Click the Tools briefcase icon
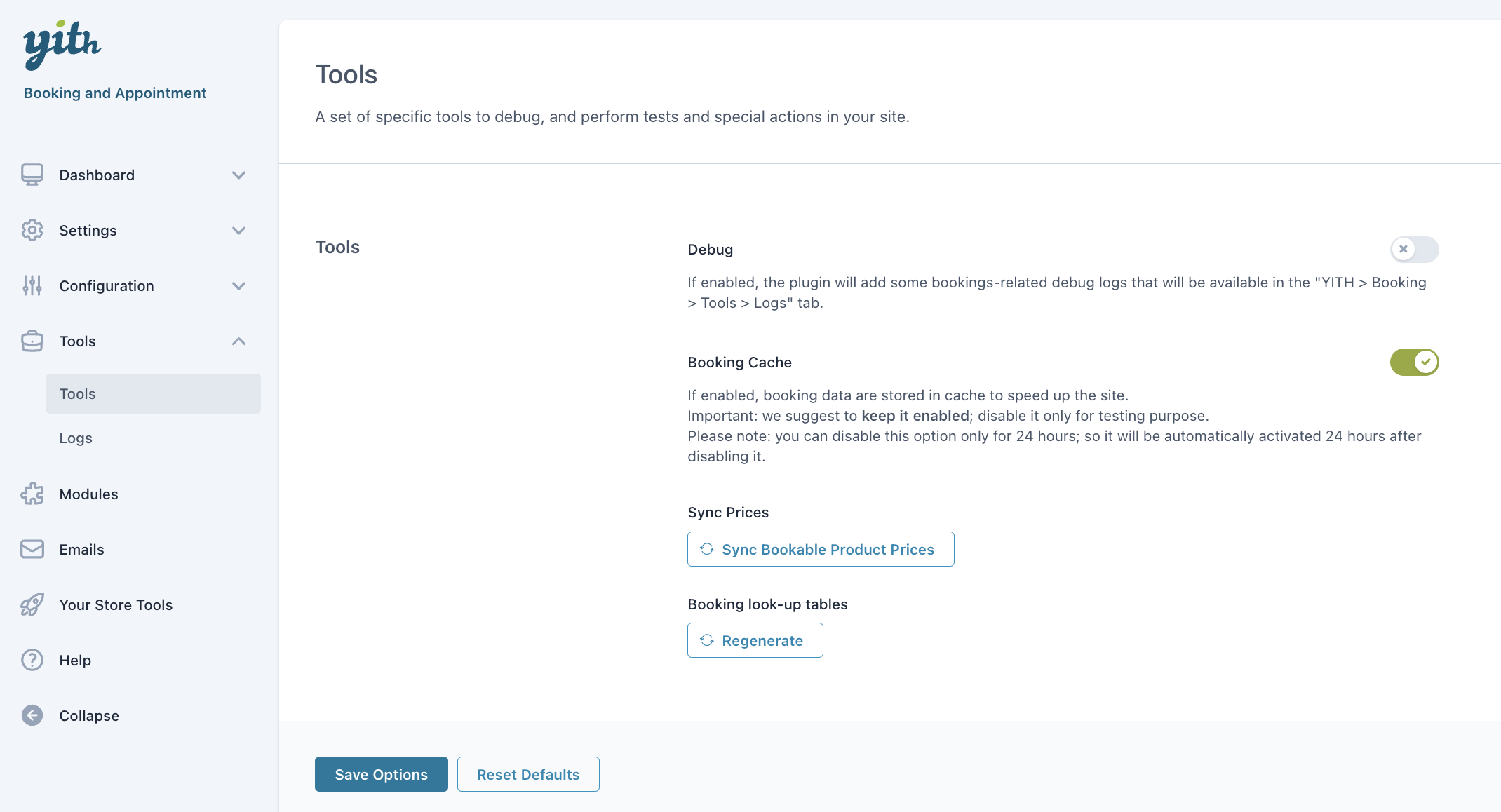This screenshot has width=1501, height=812. [x=32, y=341]
